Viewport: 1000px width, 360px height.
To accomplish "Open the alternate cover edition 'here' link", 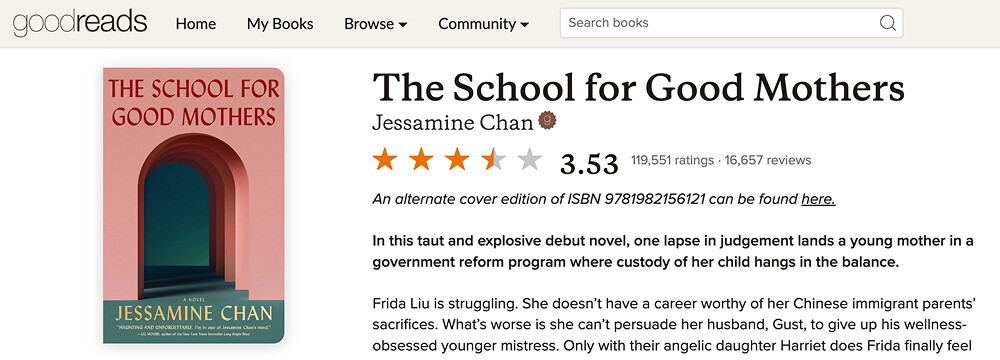I will click(x=818, y=199).
